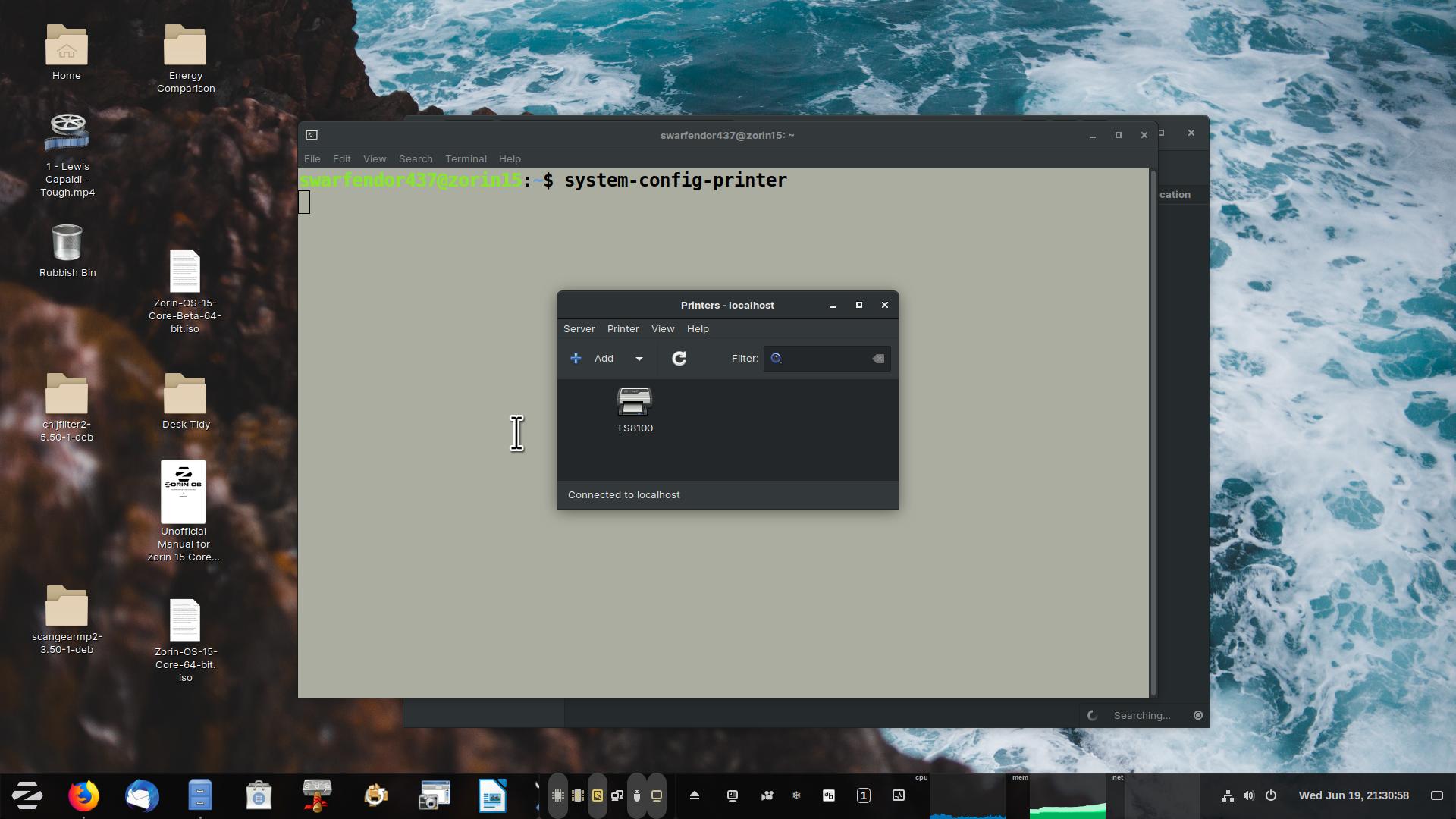Viewport: 1456px width, 819px height.
Task: Click the date and time clock
Action: pos(1353,795)
